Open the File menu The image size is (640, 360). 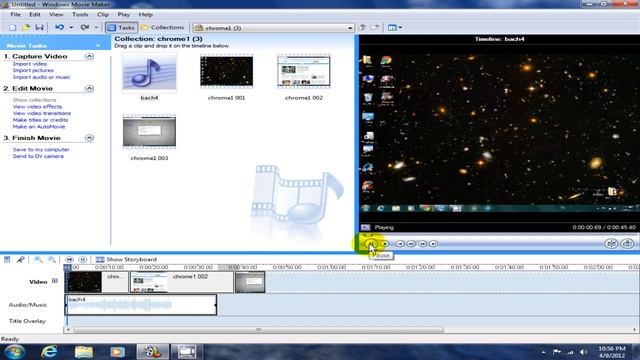pyautogui.click(x=16, y=14)
